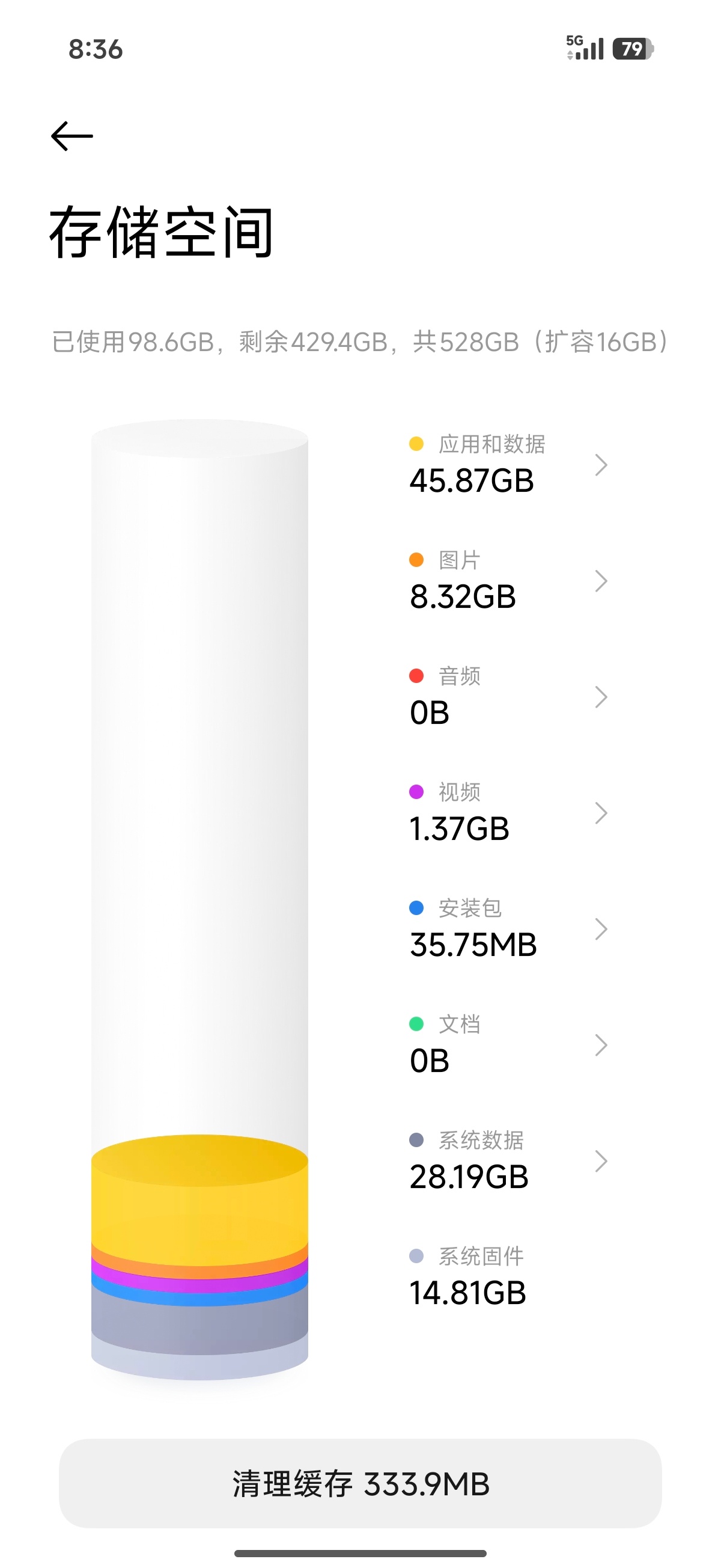Tap the yellow dot beside 应用和数据
Viewport: 721px width, 1568px height.
[416, 444]
